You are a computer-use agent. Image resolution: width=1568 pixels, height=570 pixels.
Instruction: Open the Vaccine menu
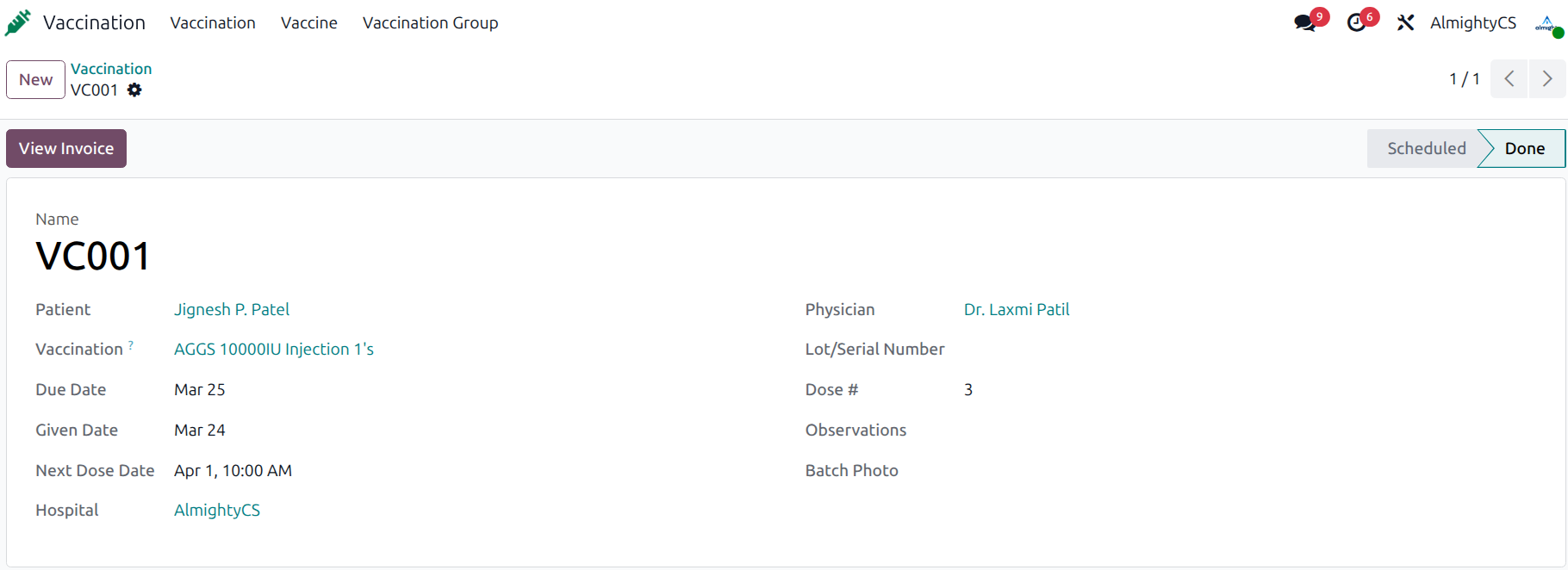click(309, 23)
